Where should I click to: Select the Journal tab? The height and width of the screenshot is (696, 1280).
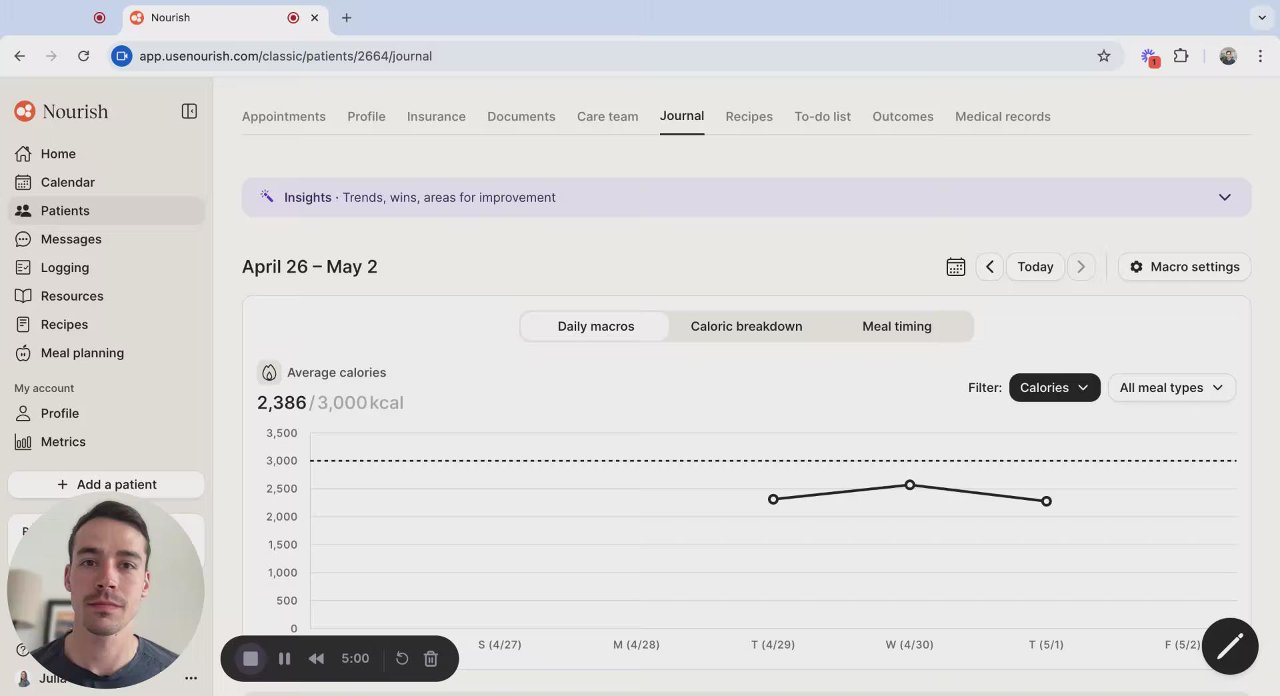[x=682, y=116]
